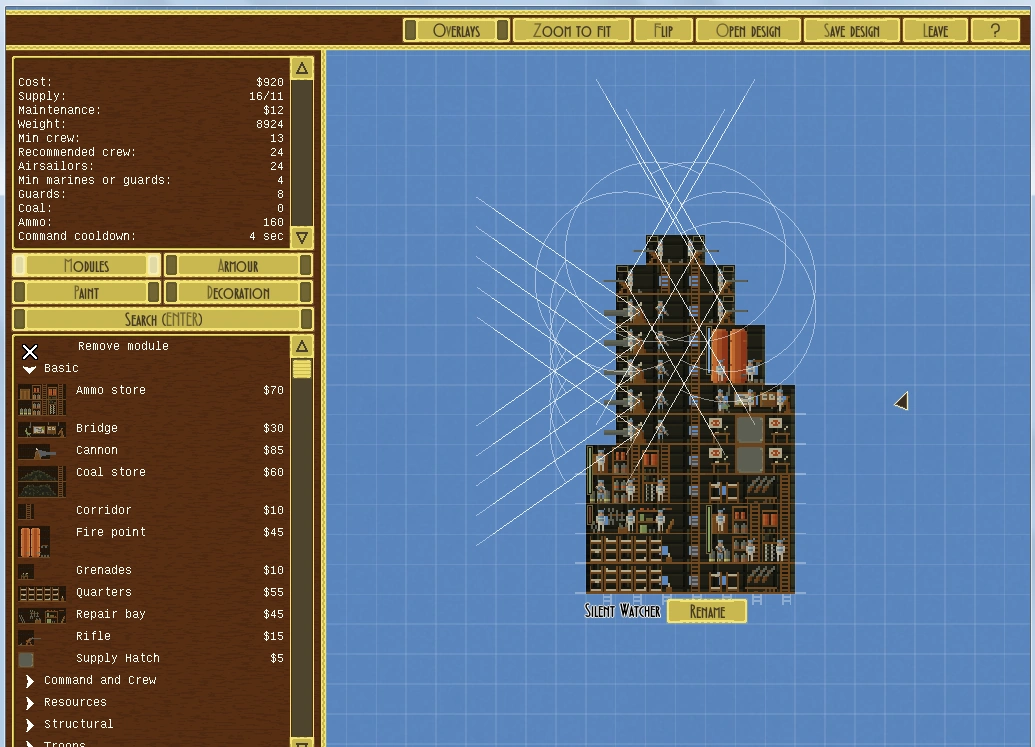Click the Fire point module icon
Image resolution: width=1035 pixels, height=747 pixels.
34,541
